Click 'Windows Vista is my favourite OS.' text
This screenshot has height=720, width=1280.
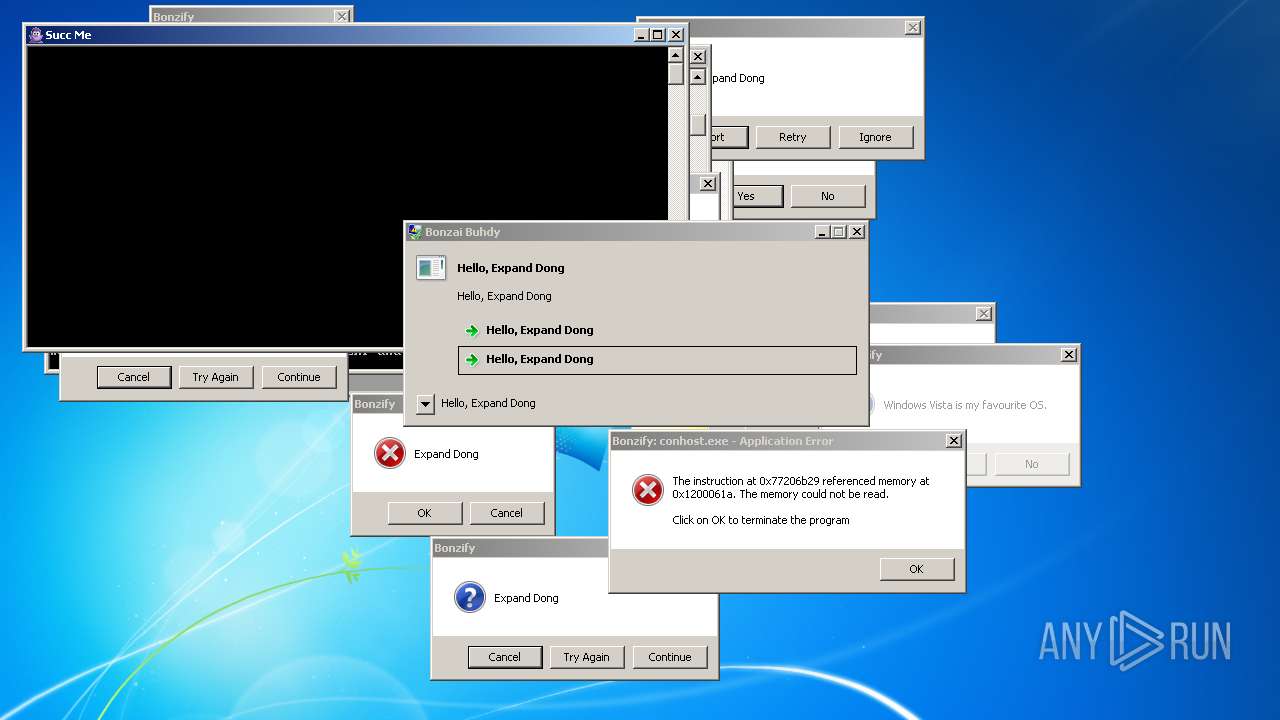pos(965,405)
